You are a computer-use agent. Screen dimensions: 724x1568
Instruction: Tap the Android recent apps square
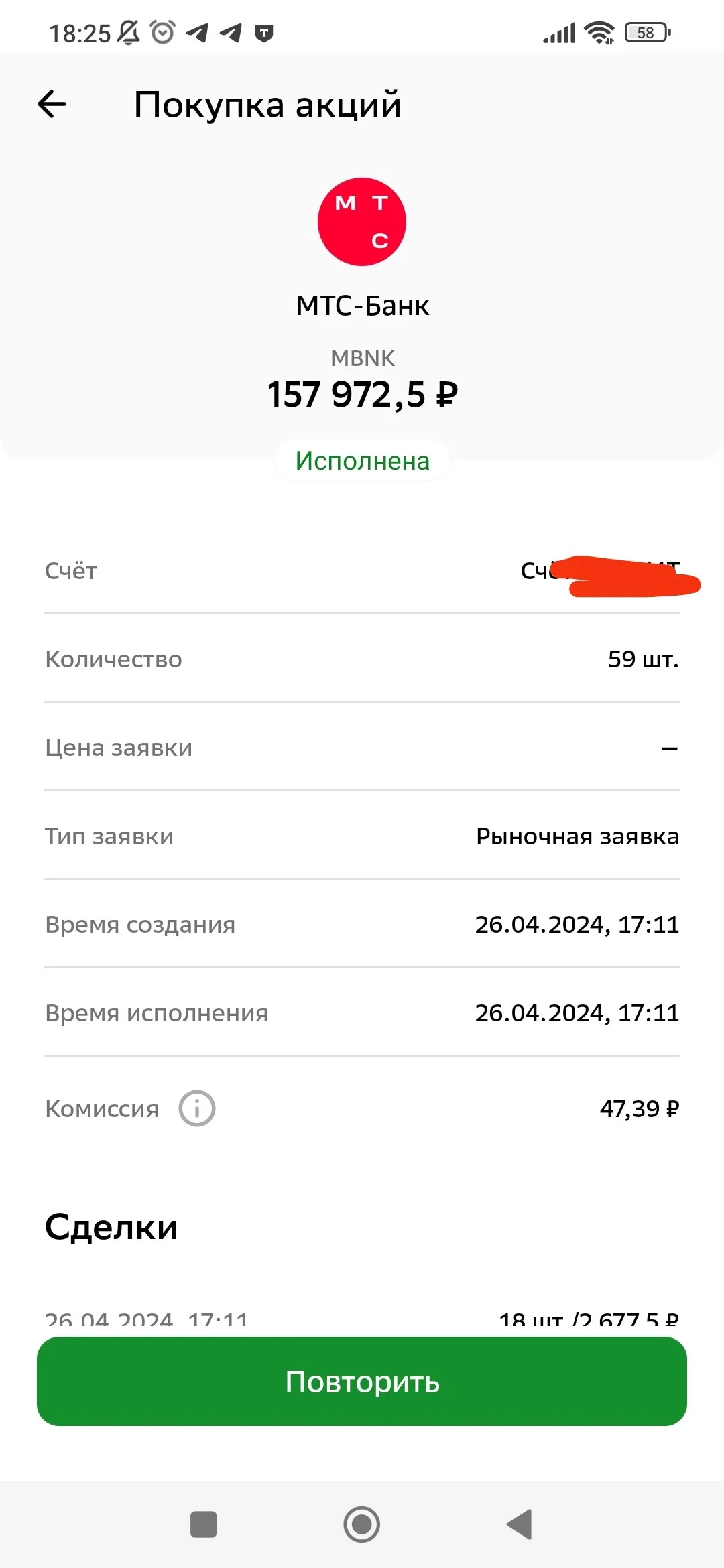pyautogui.click(x=203, y=1524)
